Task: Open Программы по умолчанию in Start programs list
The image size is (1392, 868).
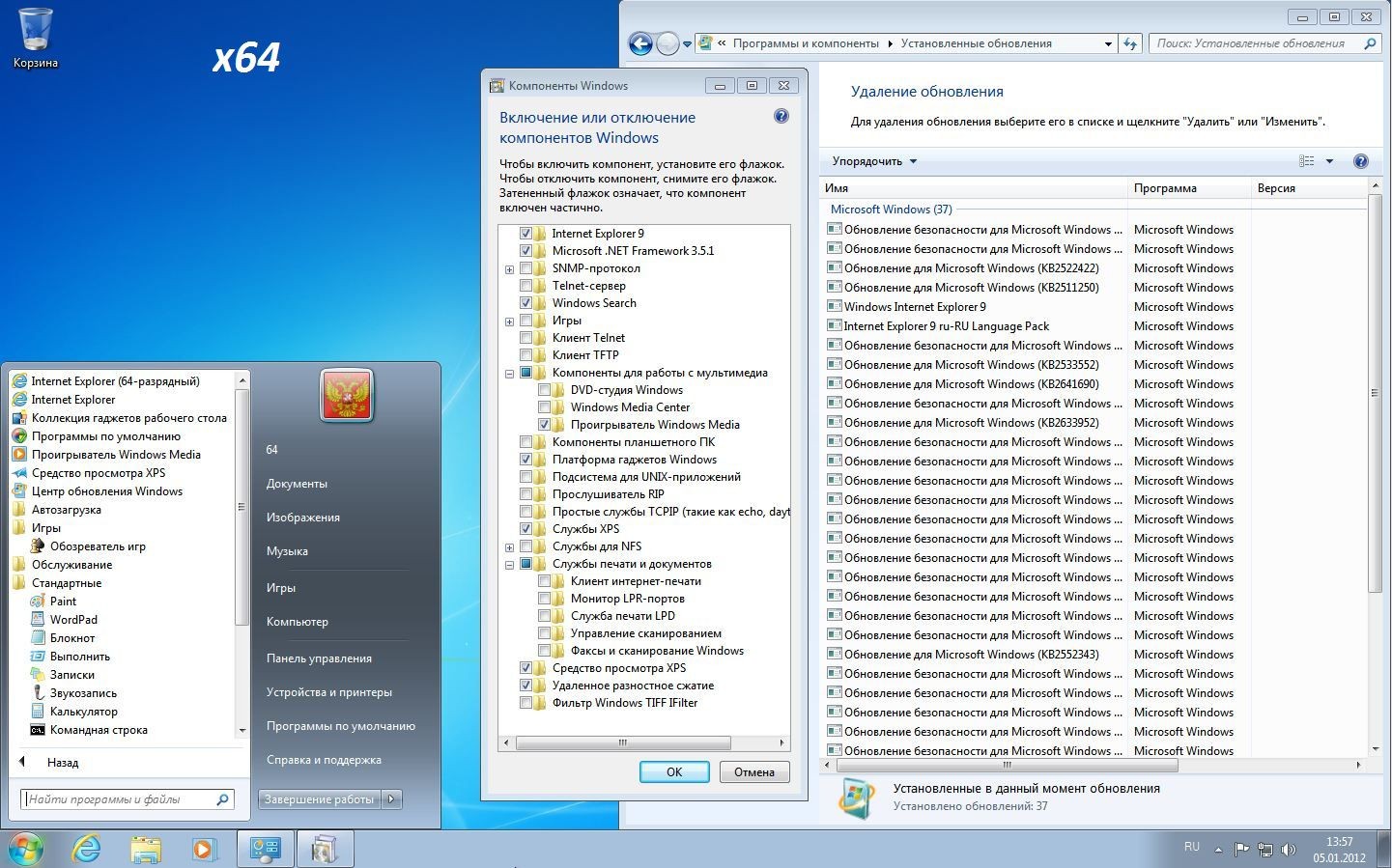Action: (x=105, y=436)
